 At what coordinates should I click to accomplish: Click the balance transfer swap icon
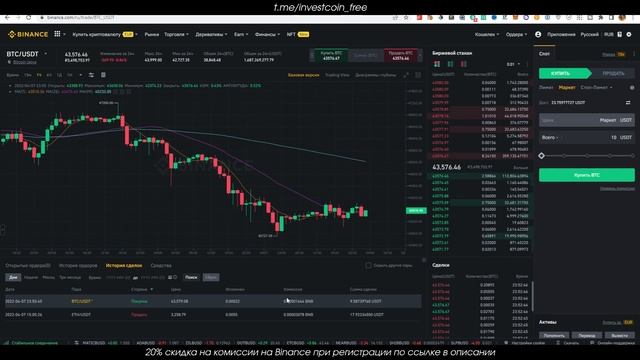pyautogui.click(x=628, y=102)
